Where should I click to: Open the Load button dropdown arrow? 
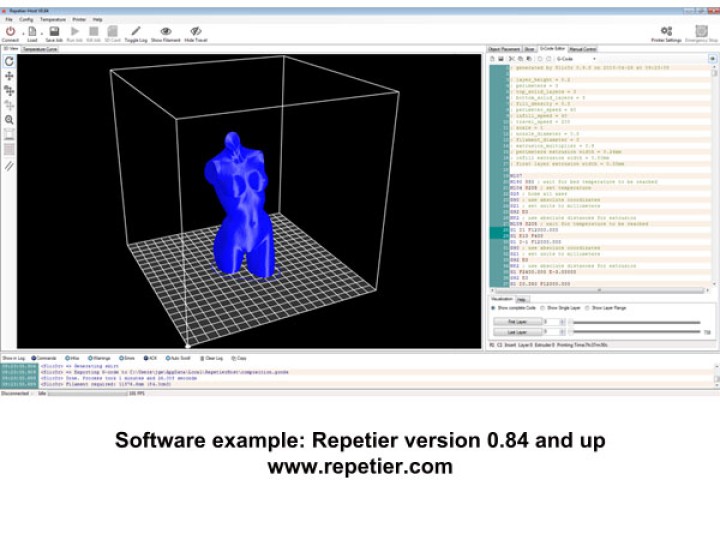(x=41, y=33)
